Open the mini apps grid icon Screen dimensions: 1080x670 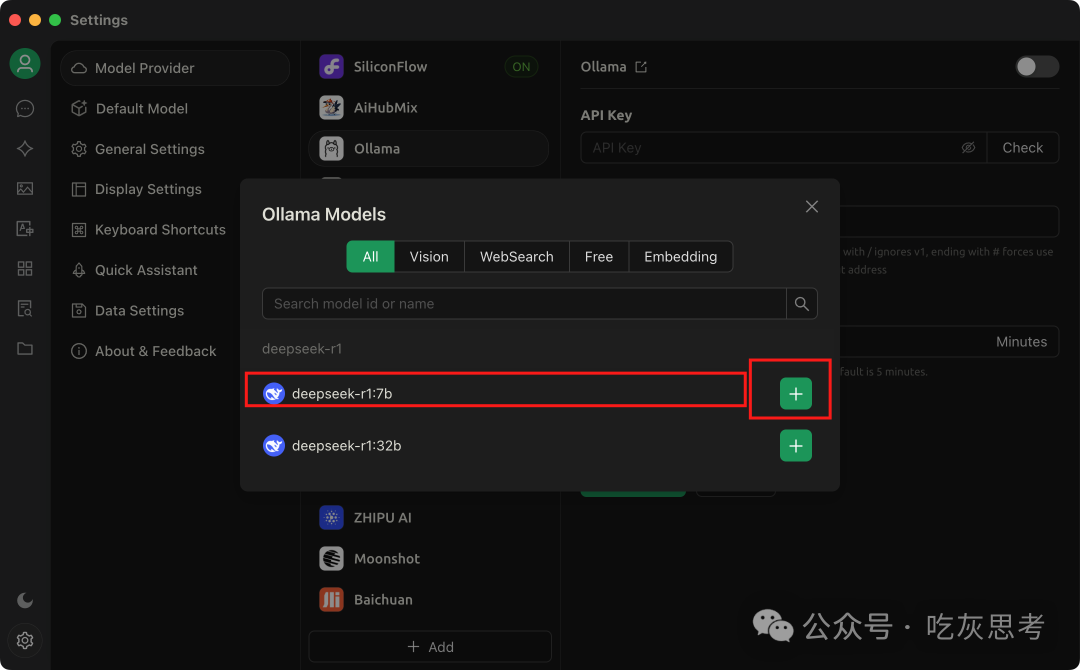[25, 269]
